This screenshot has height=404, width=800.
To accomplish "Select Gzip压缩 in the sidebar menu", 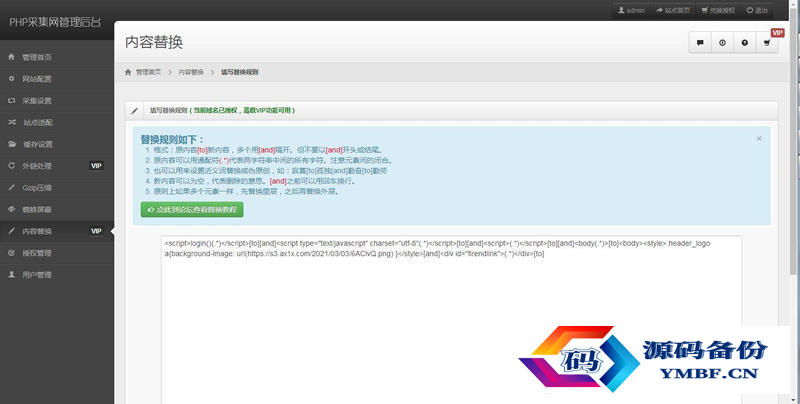I will tap(57, 188).
